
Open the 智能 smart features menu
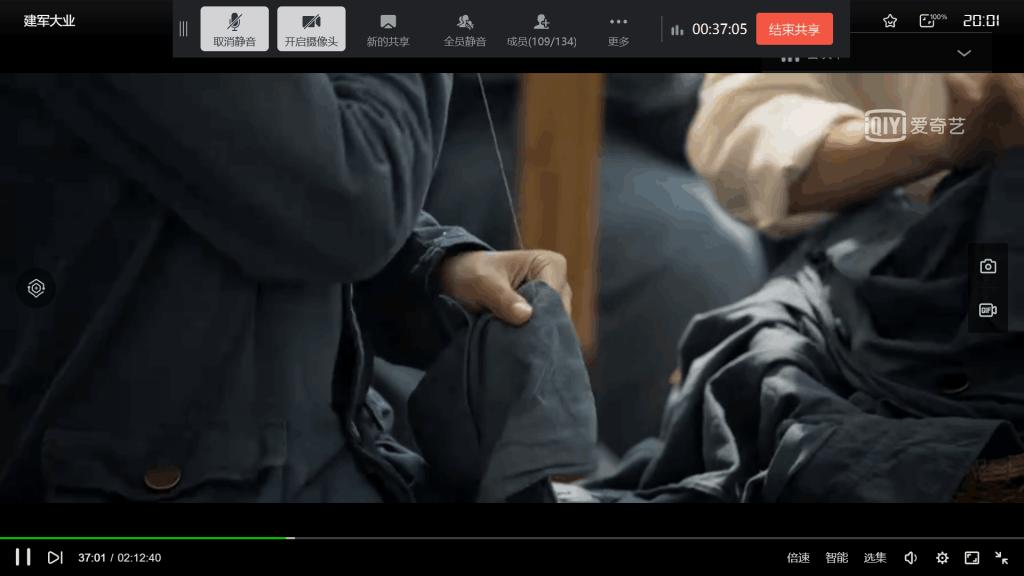coord(836,558)
